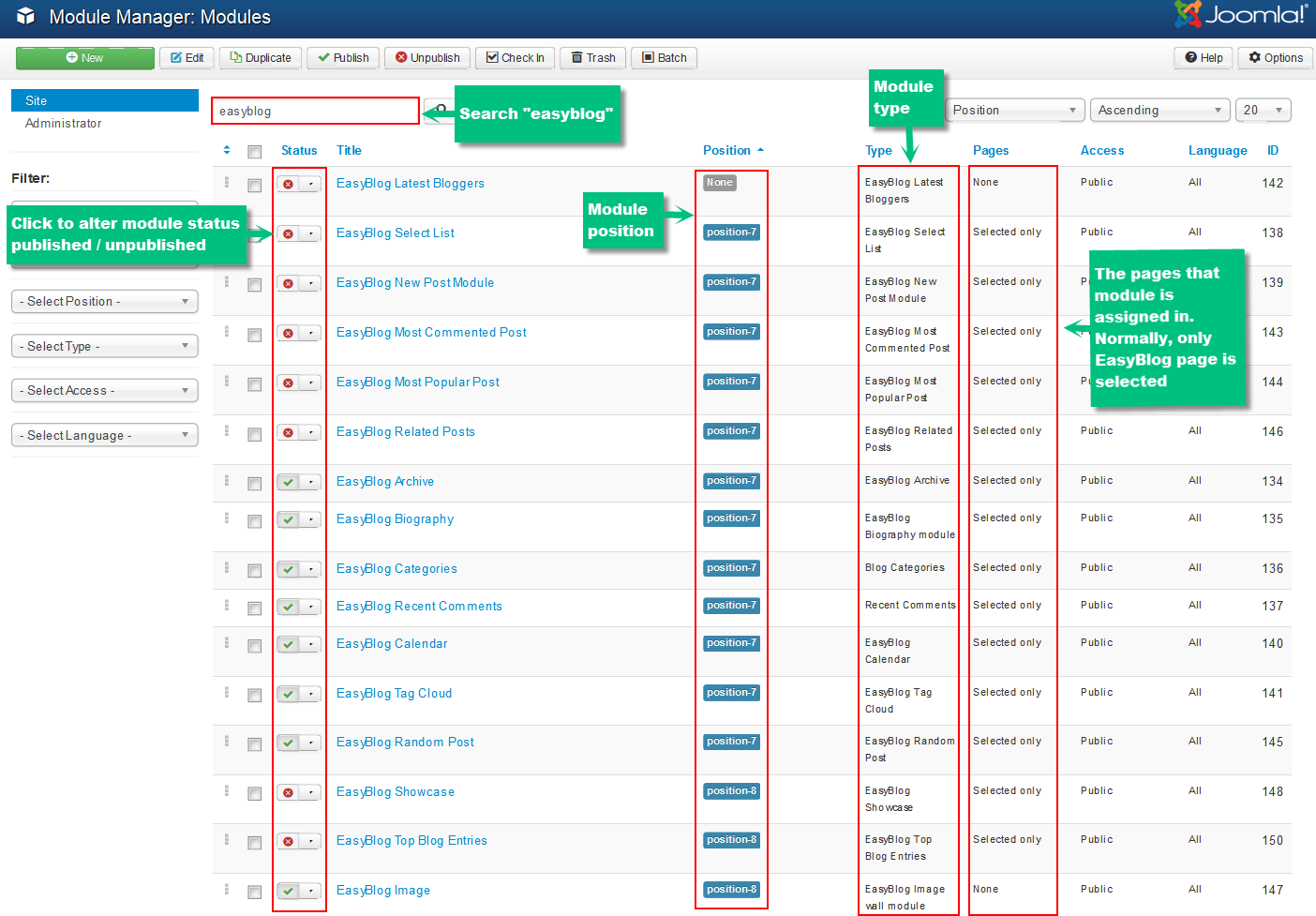Select checkbox for EasyBlog Latest Bloggers
The image size is (1316, 916).
pos(254,186)
